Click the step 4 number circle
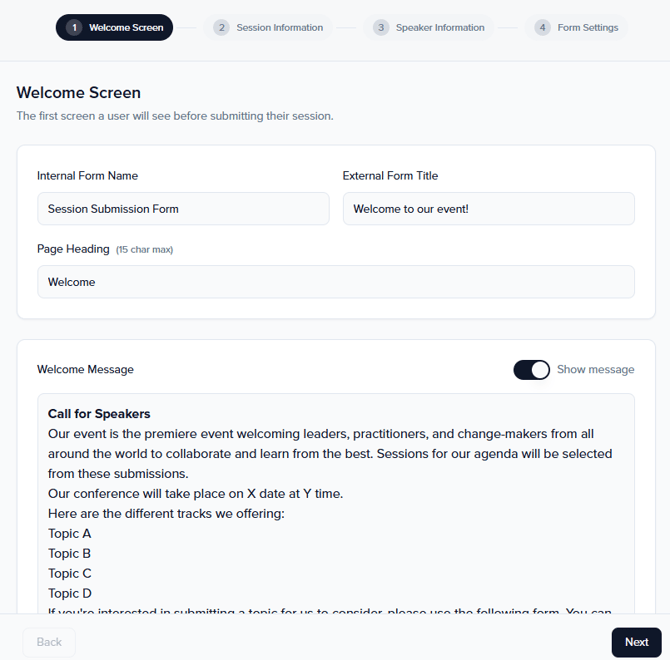This screenshot has height=660, width=670. 542,28
